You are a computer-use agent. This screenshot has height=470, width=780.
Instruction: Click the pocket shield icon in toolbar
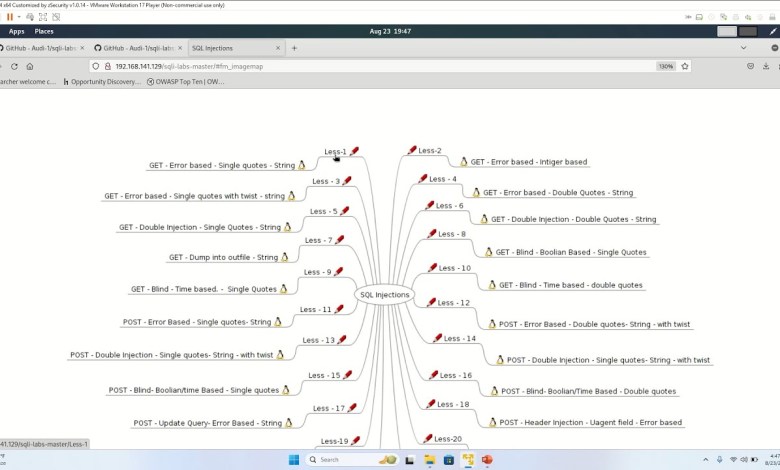(751, 66)
